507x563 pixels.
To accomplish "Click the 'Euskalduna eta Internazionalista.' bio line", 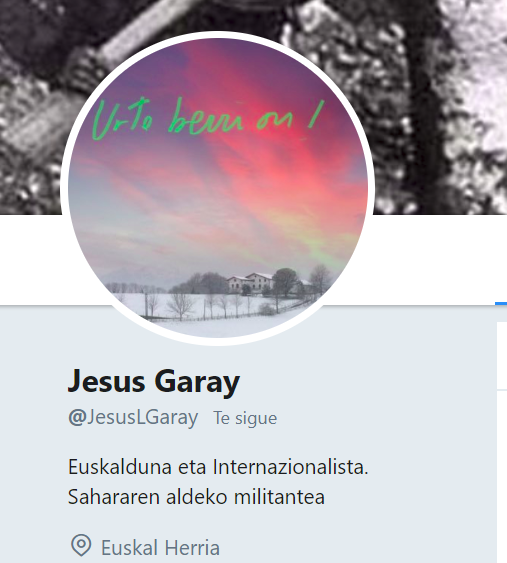I will [218, 467].
